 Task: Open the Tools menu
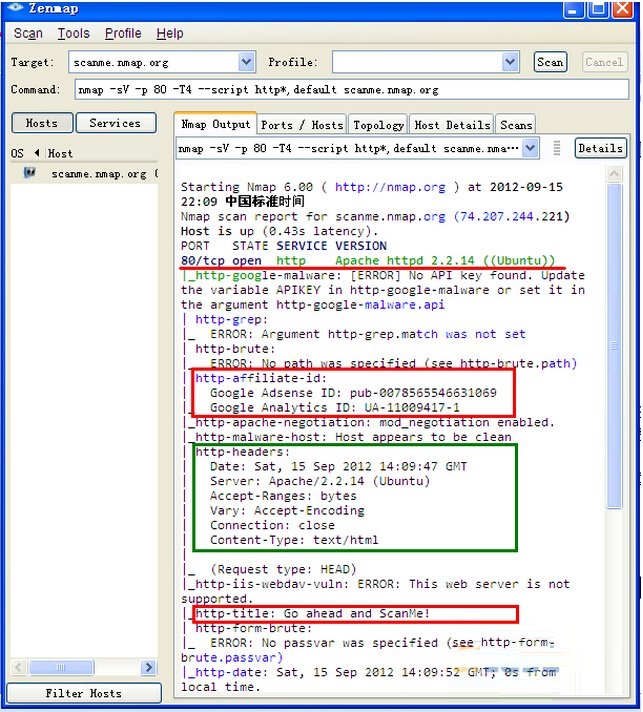point(73,33)
